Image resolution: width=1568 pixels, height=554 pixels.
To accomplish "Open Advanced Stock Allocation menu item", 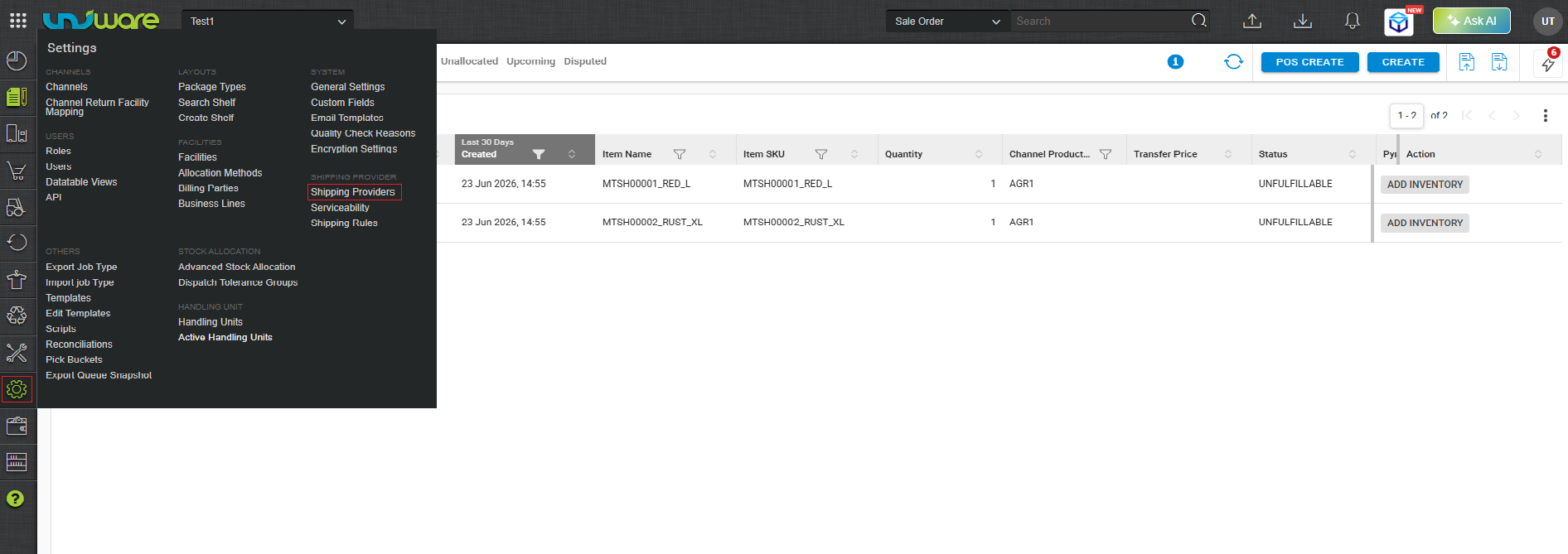I will tap(236, 267).
